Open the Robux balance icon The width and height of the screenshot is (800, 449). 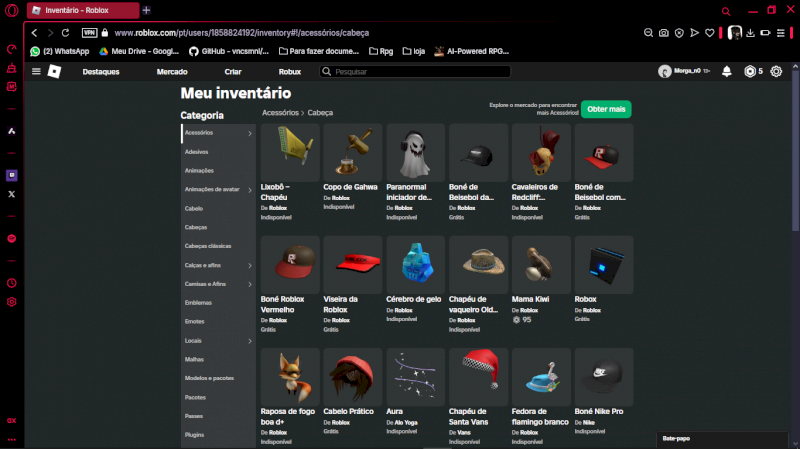[x=749, y=71]
